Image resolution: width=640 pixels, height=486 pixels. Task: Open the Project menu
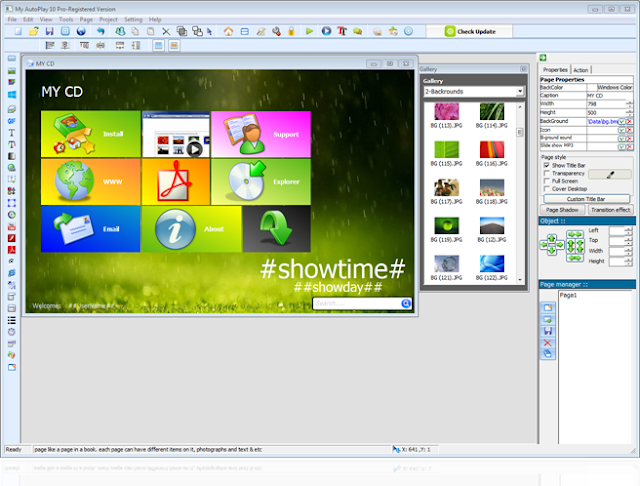[108, 19]
